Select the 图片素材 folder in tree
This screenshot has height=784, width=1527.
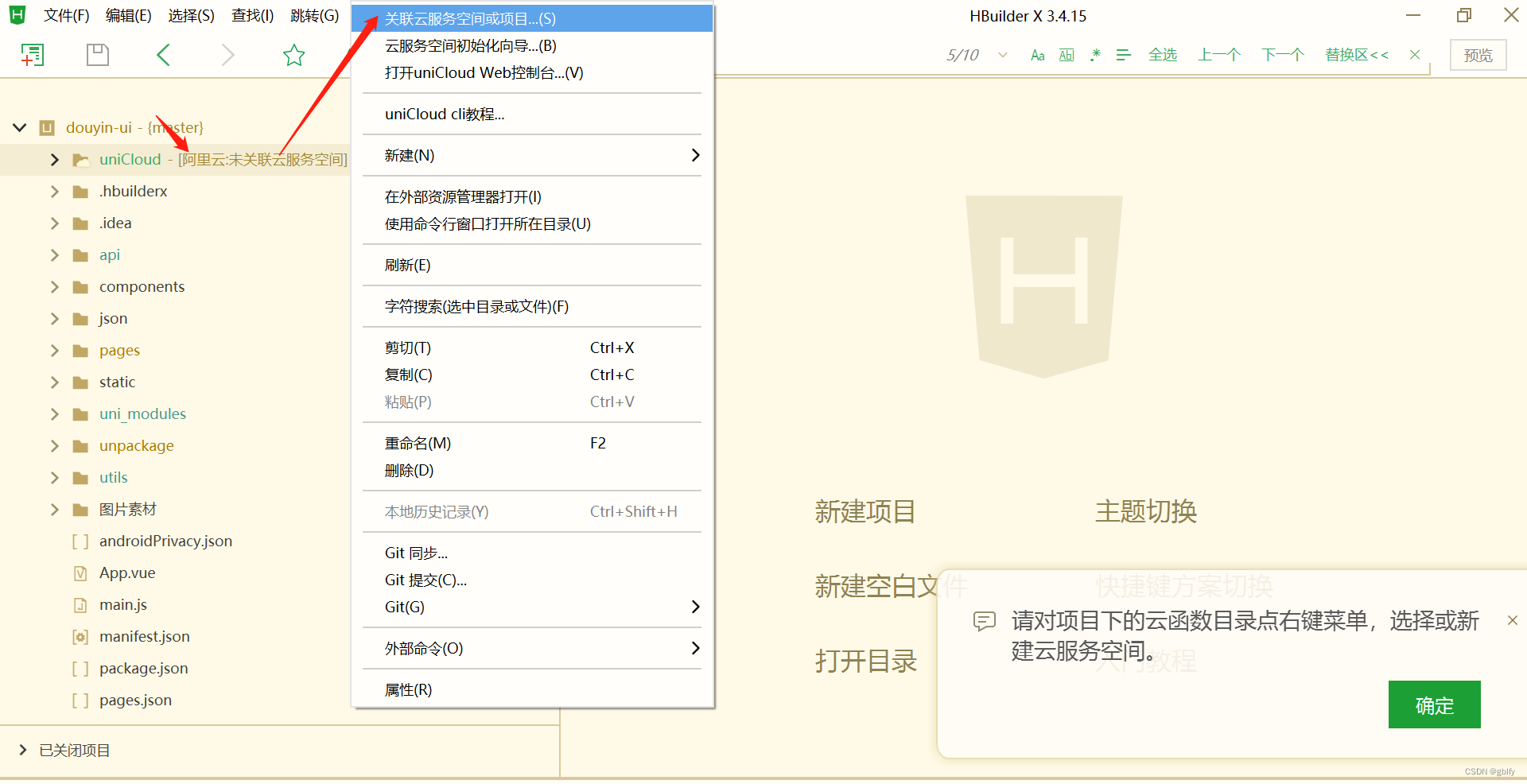tap(127, 509)
